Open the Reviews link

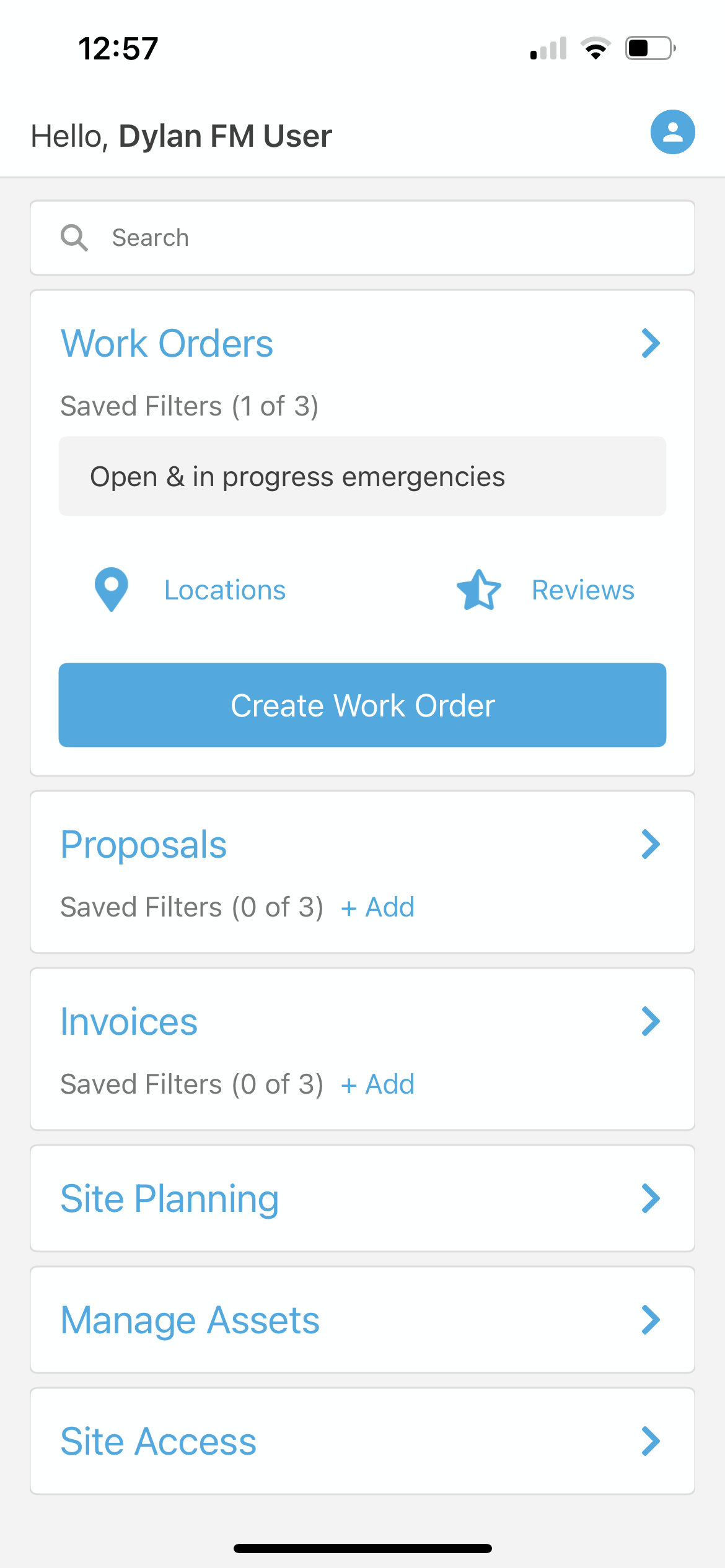coord(582,590)
